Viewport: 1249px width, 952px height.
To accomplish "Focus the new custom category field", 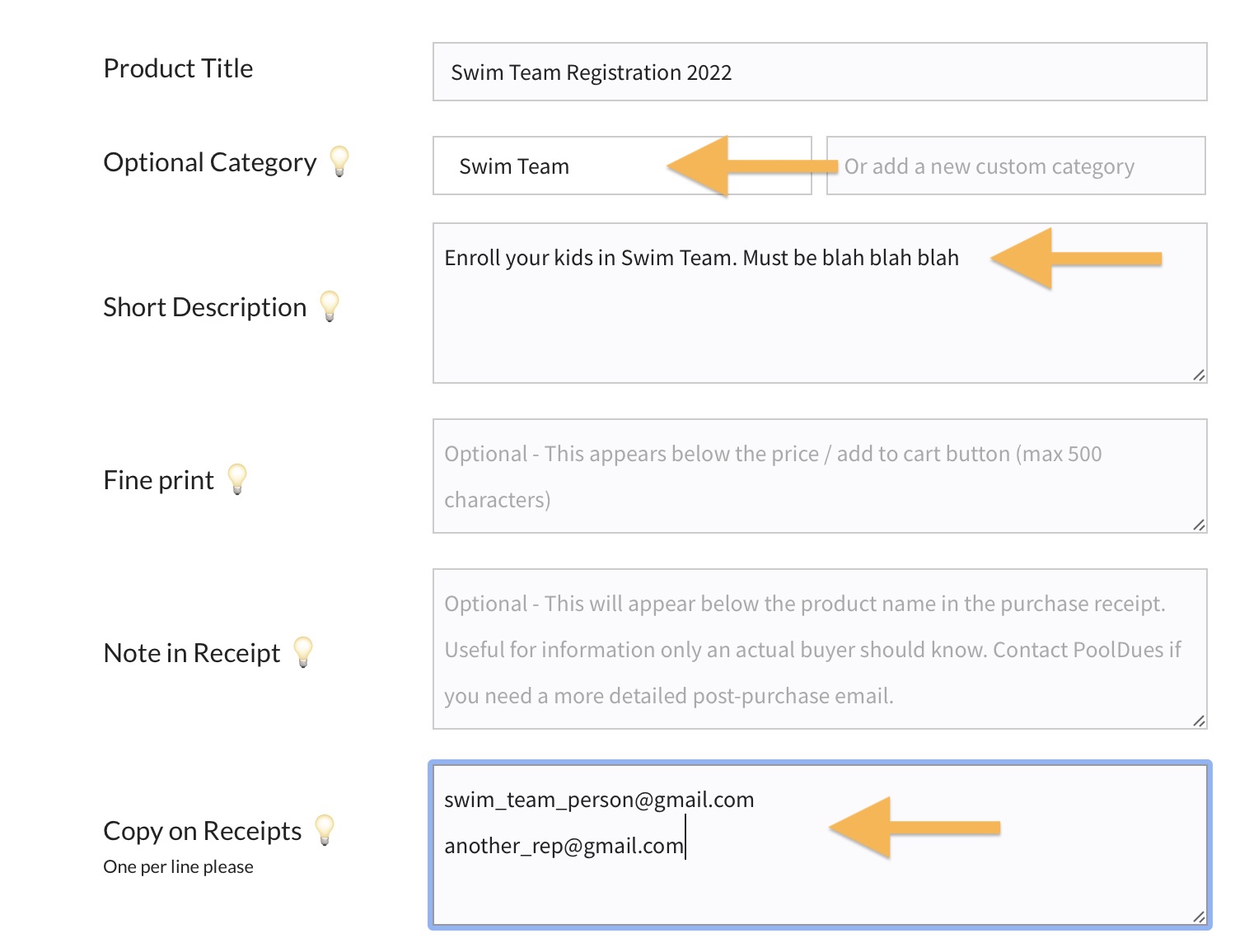I will coord(1015,166).
